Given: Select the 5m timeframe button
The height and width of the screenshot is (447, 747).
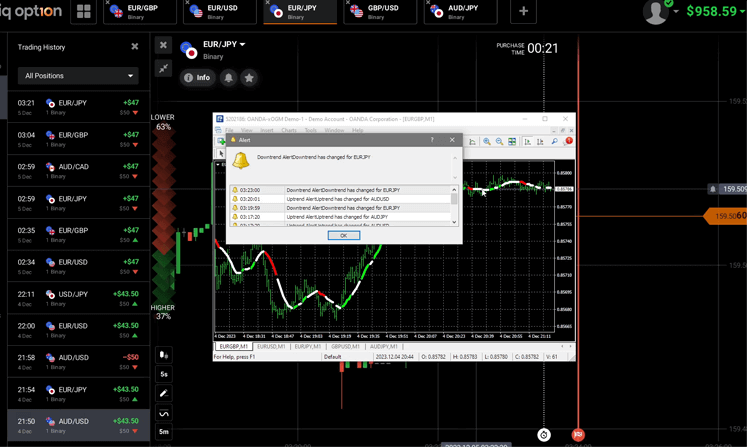Looking at the screenshot, I should tap(164, 432).
